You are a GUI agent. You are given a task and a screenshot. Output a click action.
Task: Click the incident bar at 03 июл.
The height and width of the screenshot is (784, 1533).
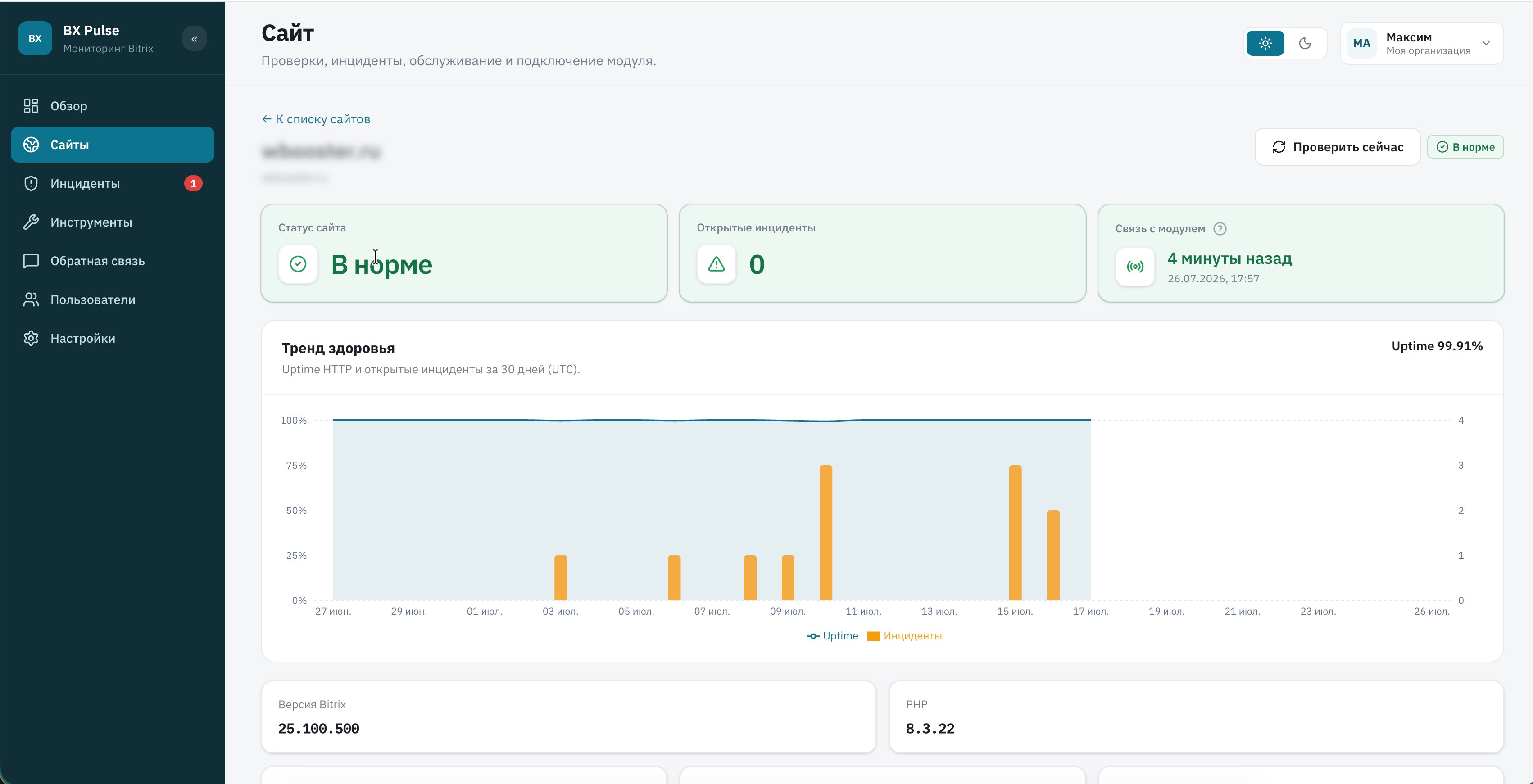click(561, 578)
